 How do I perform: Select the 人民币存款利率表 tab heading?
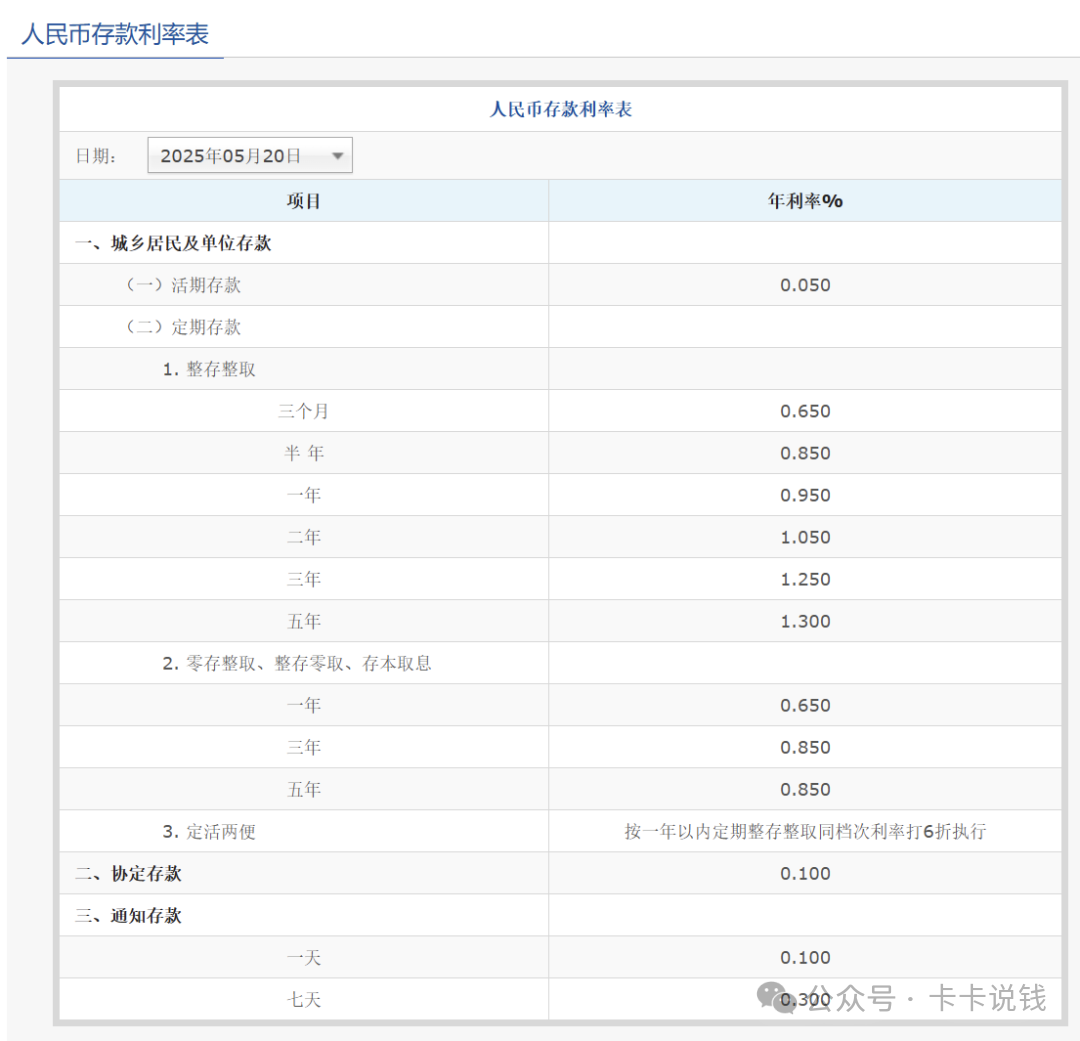click(115, 34)
